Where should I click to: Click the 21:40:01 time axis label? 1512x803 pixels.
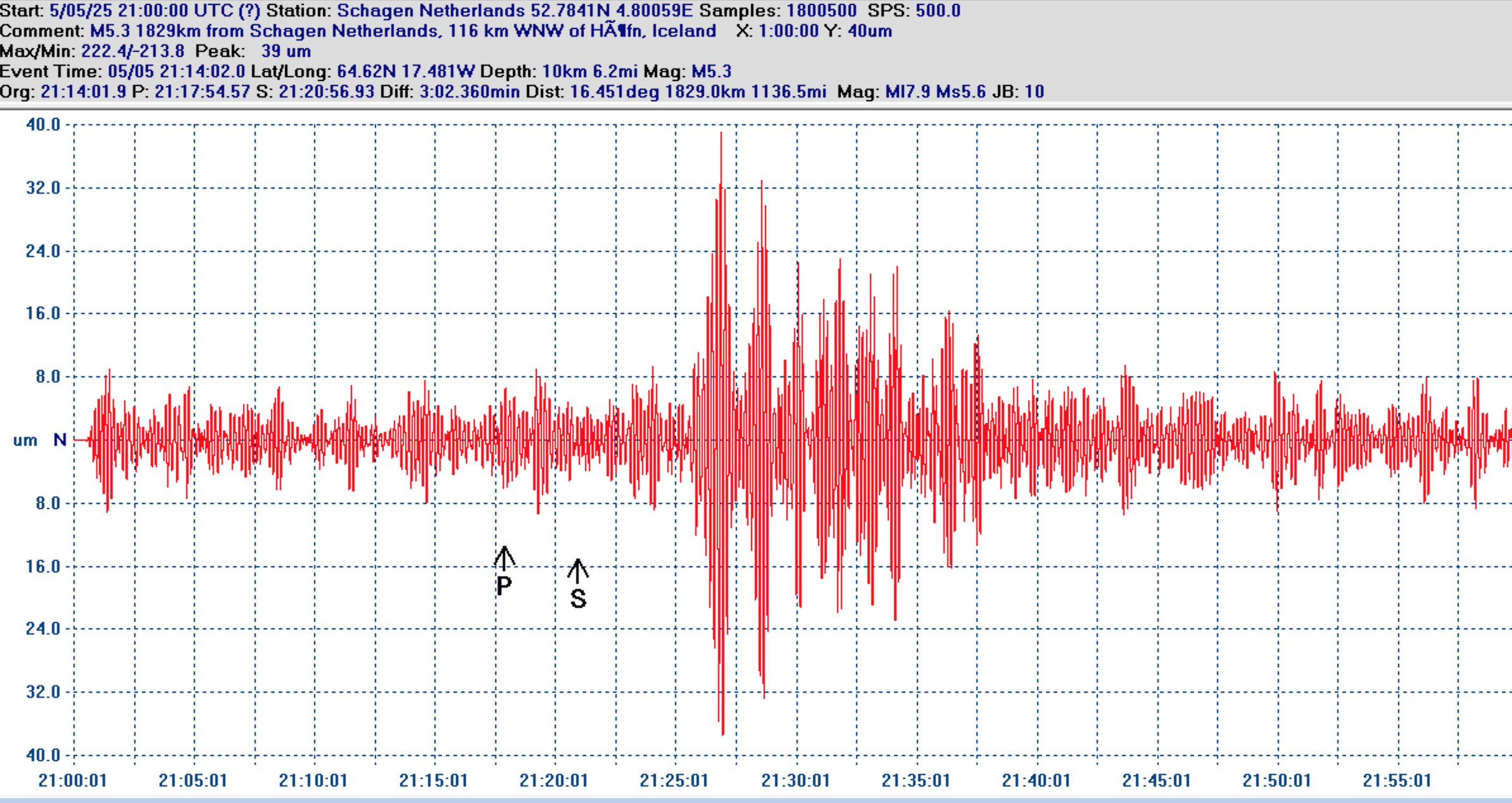[x=1036, y=781]
